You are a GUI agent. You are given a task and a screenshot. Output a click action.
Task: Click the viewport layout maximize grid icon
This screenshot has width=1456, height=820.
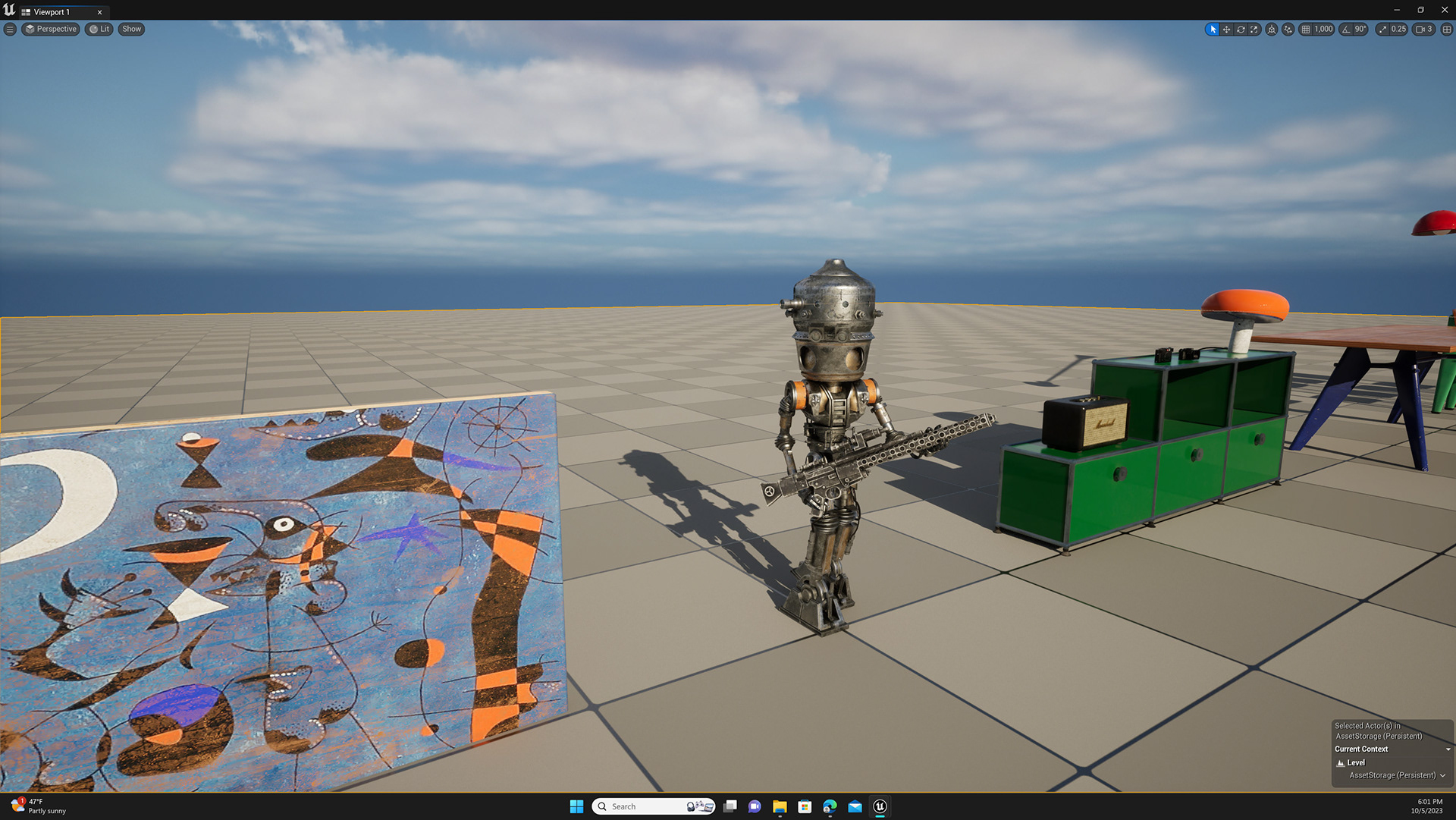[1446, 29]
